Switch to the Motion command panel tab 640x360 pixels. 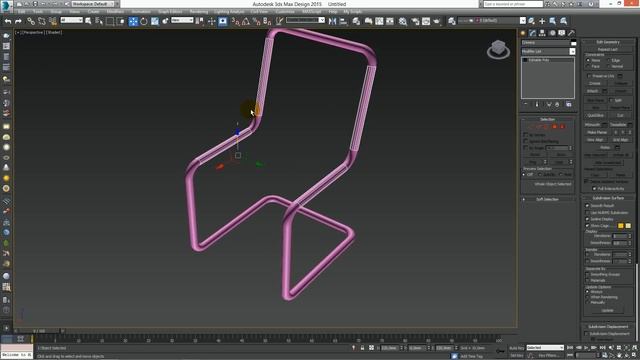click(x=552, y=33)
